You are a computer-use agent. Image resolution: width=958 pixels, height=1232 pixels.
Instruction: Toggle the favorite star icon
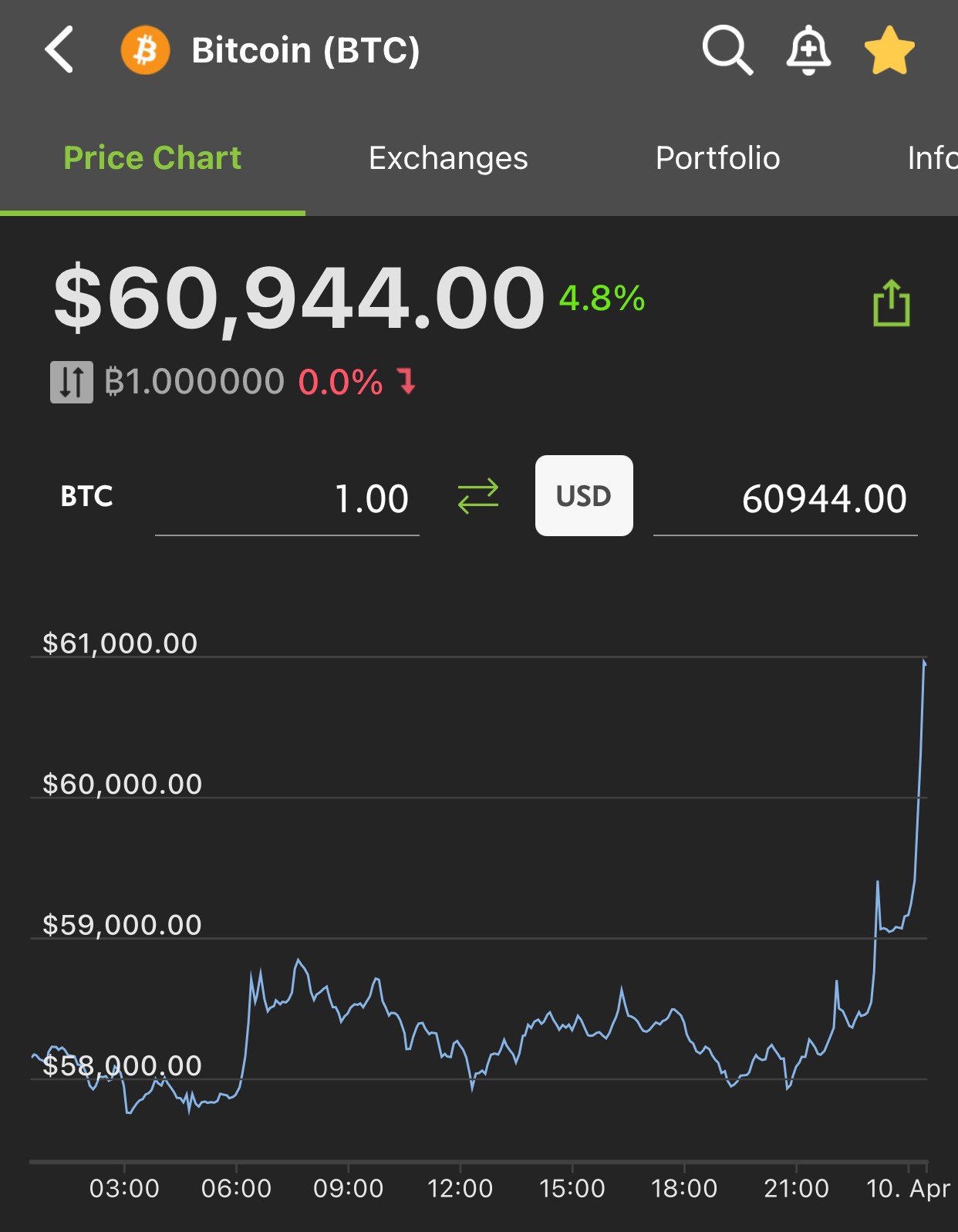coord(889,50)
